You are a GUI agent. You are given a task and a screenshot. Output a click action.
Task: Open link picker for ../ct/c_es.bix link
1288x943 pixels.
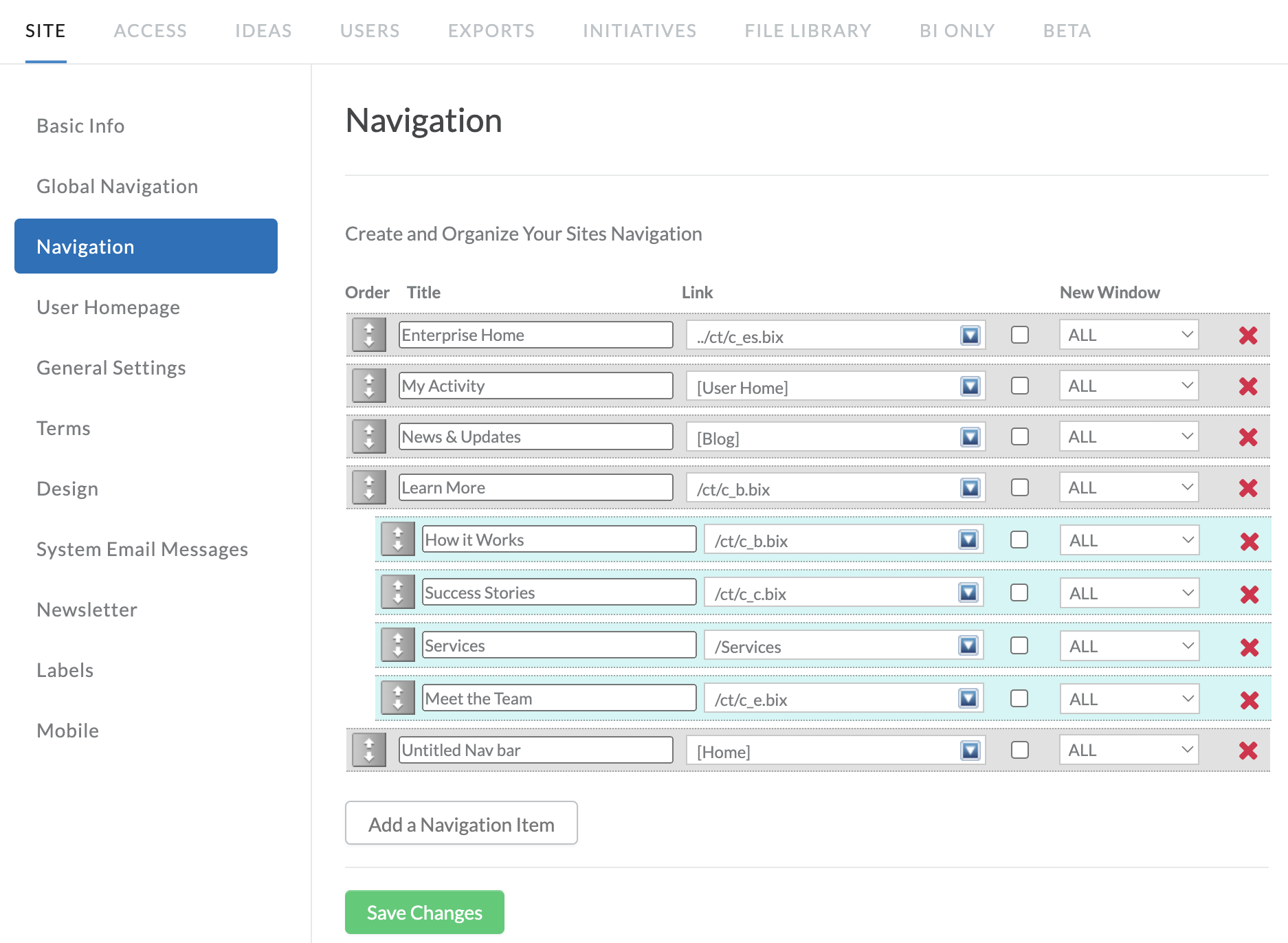pyautogui.click(x=970, y=335)
